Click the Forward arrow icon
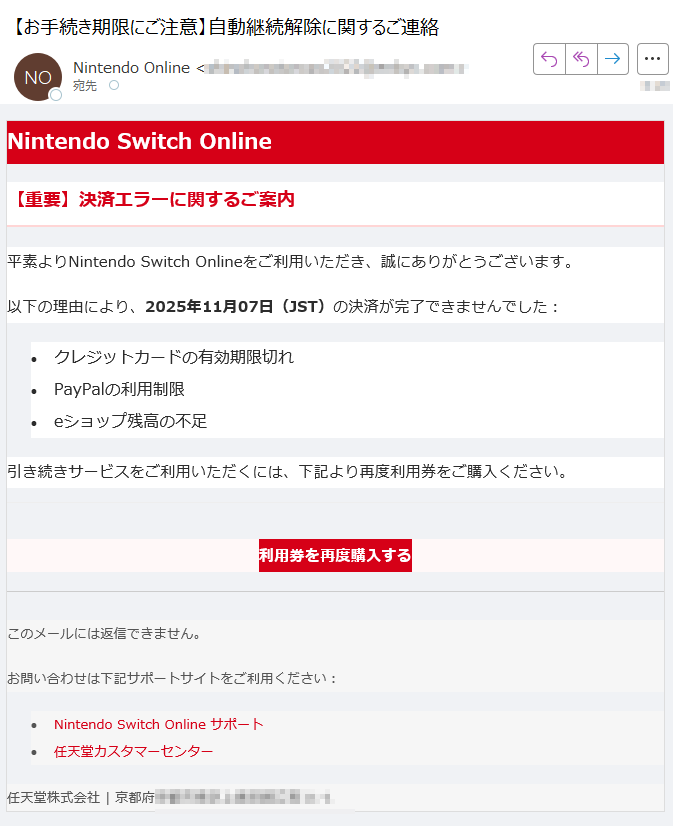The width and height of the screenshot is (673, 826). 612,59
